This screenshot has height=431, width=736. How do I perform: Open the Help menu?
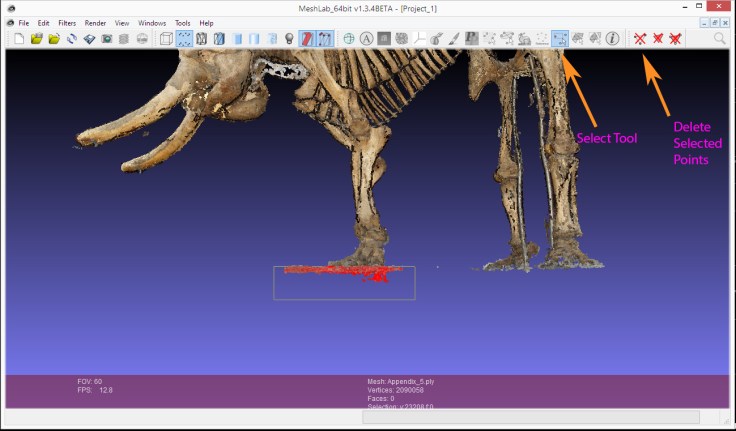(x=206, y=23)
